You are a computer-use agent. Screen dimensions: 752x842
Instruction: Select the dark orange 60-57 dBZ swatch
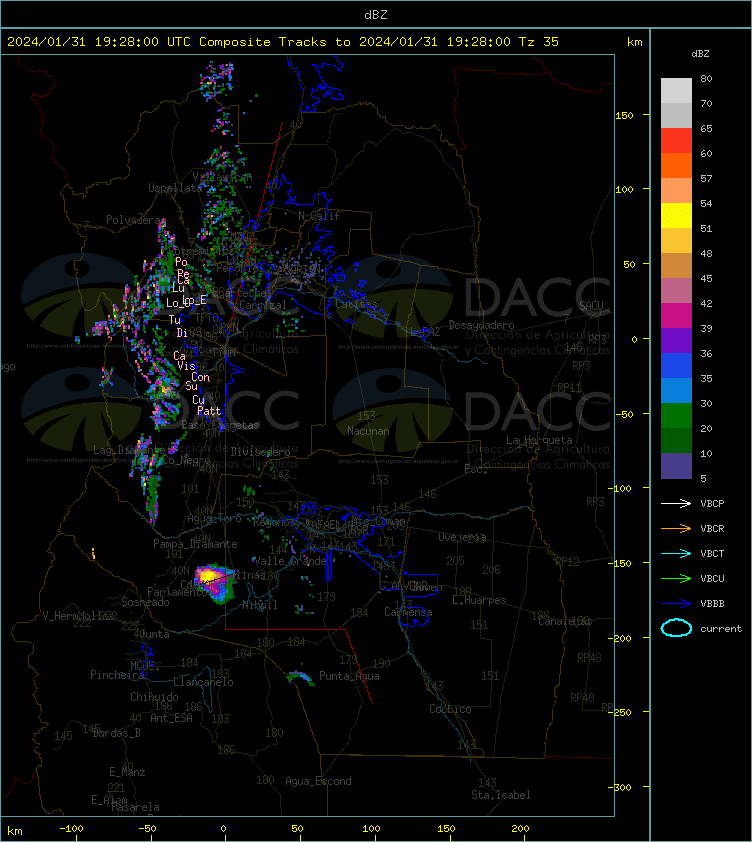coord(676,165)
